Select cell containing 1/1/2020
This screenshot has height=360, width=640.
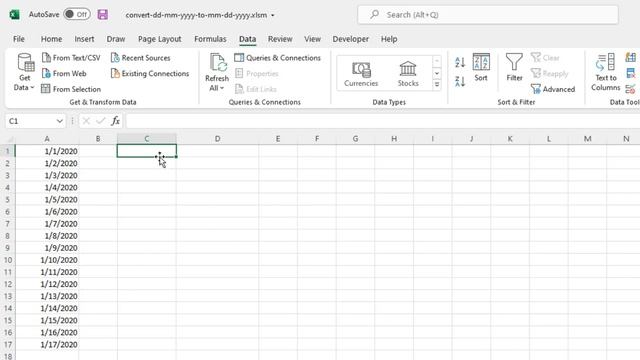click(47, 151)
